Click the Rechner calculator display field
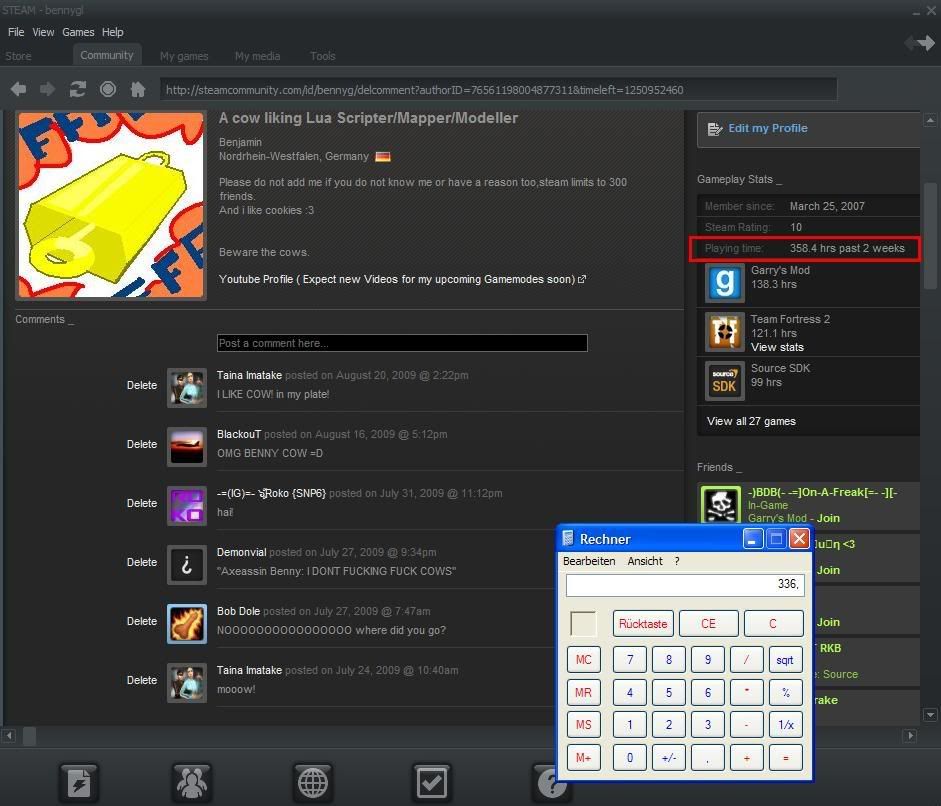 tap(685, 585)
